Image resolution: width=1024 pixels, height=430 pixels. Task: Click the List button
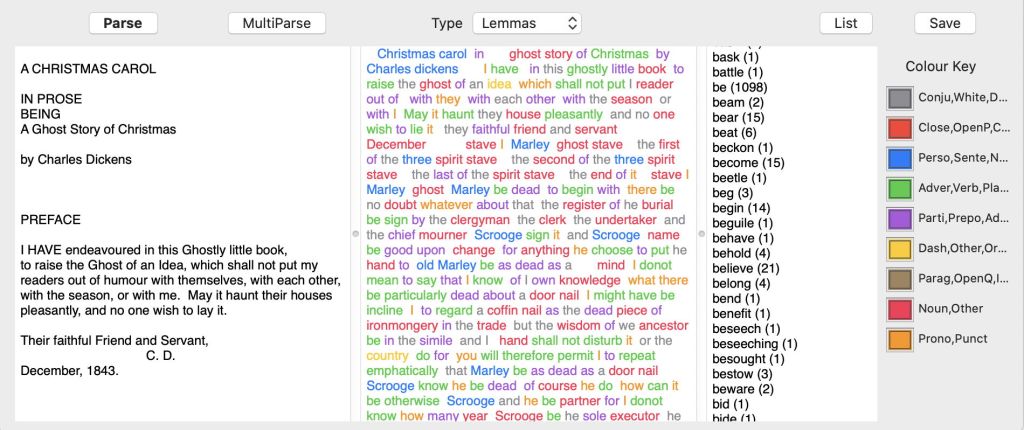pos(845,23)
